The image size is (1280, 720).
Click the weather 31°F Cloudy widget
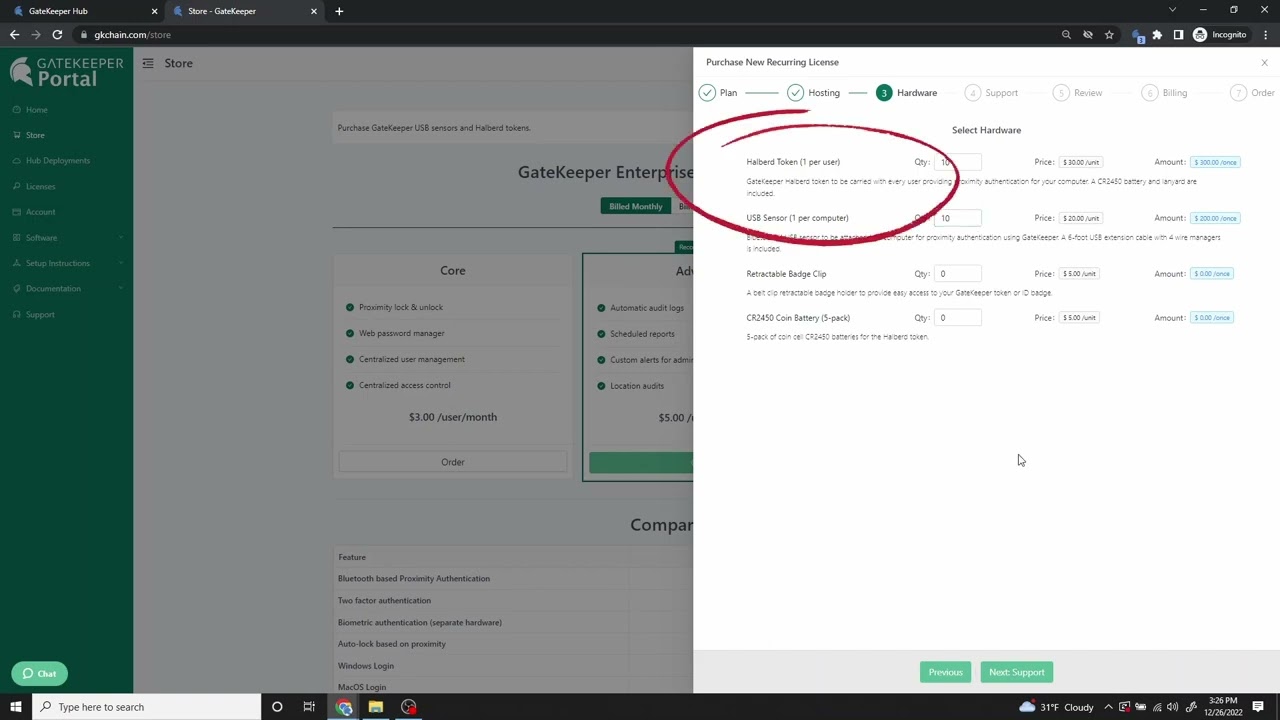tap(1057, 707)
